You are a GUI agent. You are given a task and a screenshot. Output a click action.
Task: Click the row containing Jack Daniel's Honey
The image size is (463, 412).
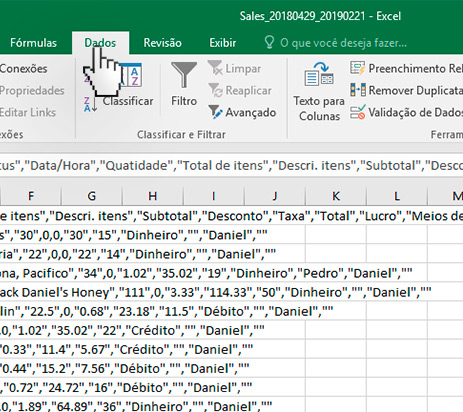coord(215,292)
